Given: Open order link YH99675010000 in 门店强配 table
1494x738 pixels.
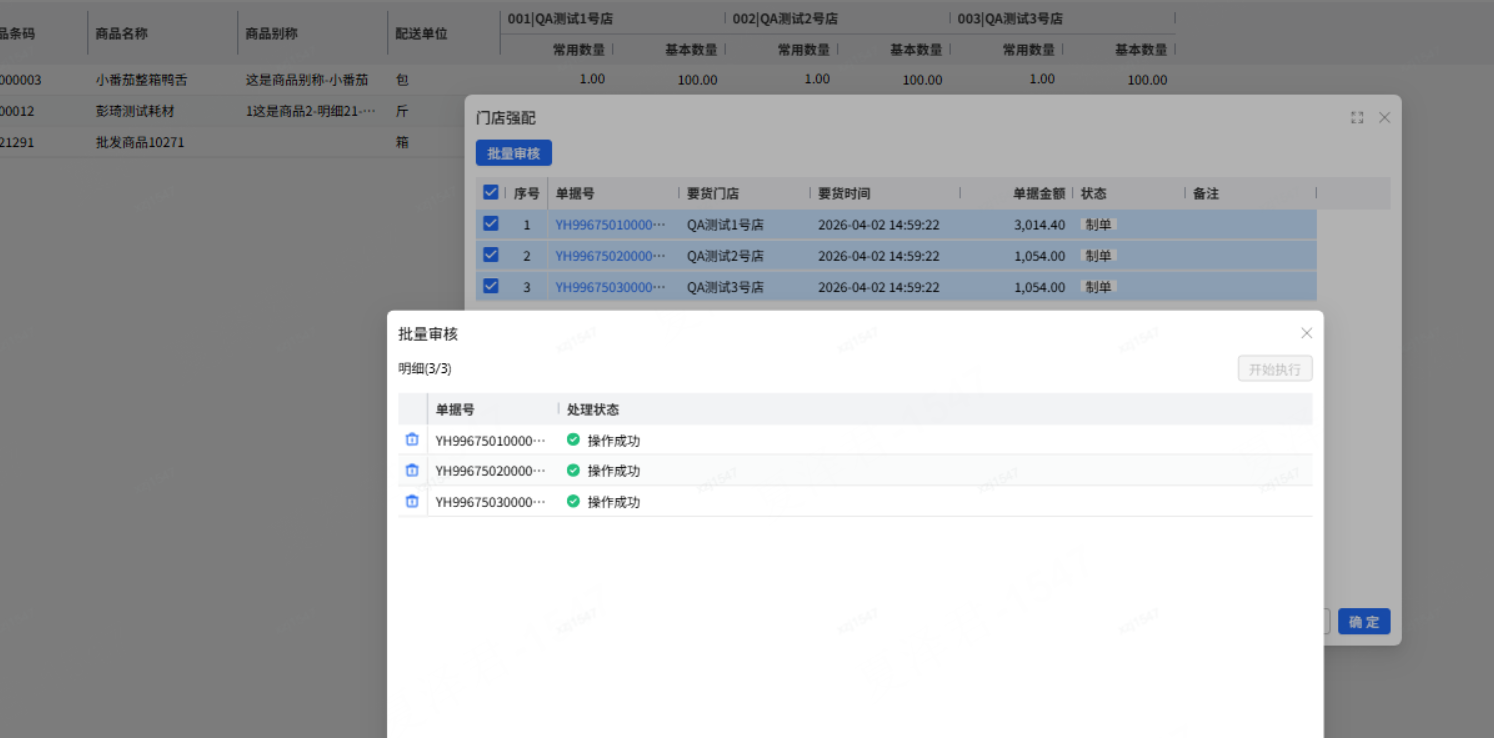Looking at the screenshot, I should pos(610,225).
